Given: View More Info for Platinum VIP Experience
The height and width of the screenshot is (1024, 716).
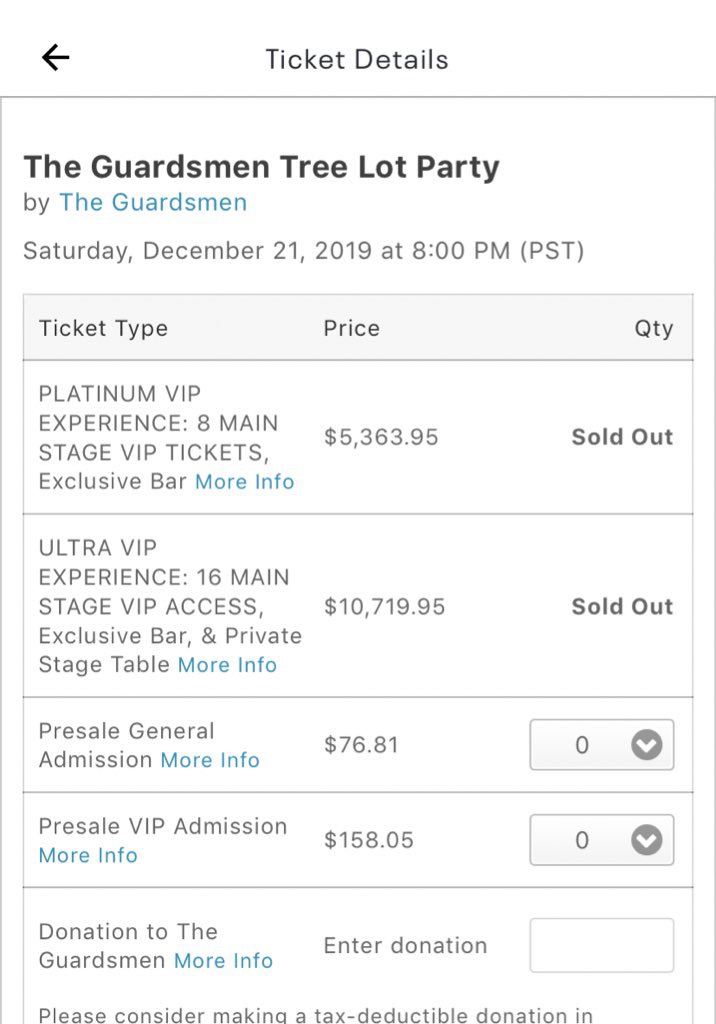Looking at the screenshot, I should [244, 482].
